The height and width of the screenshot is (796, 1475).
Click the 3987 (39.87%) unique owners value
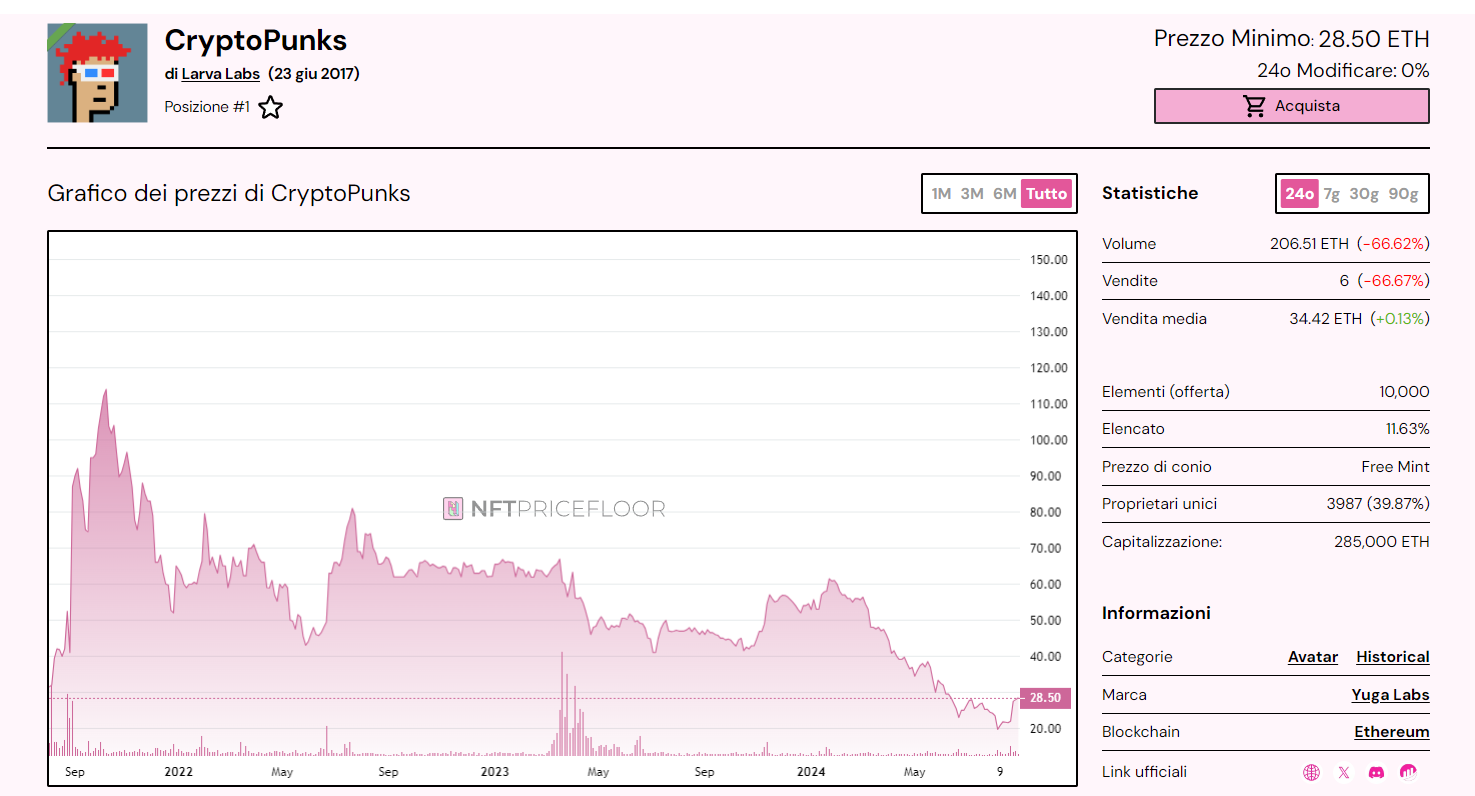click(1378, 504)
